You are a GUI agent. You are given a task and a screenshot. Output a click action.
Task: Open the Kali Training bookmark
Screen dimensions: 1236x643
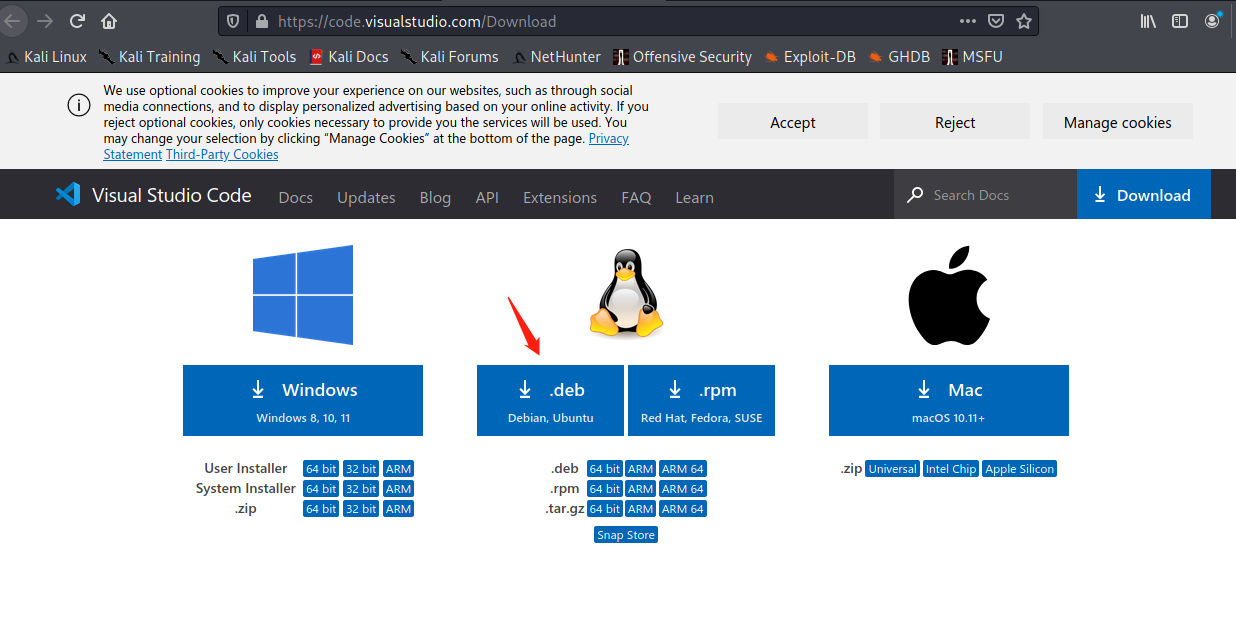click(149, 57)
